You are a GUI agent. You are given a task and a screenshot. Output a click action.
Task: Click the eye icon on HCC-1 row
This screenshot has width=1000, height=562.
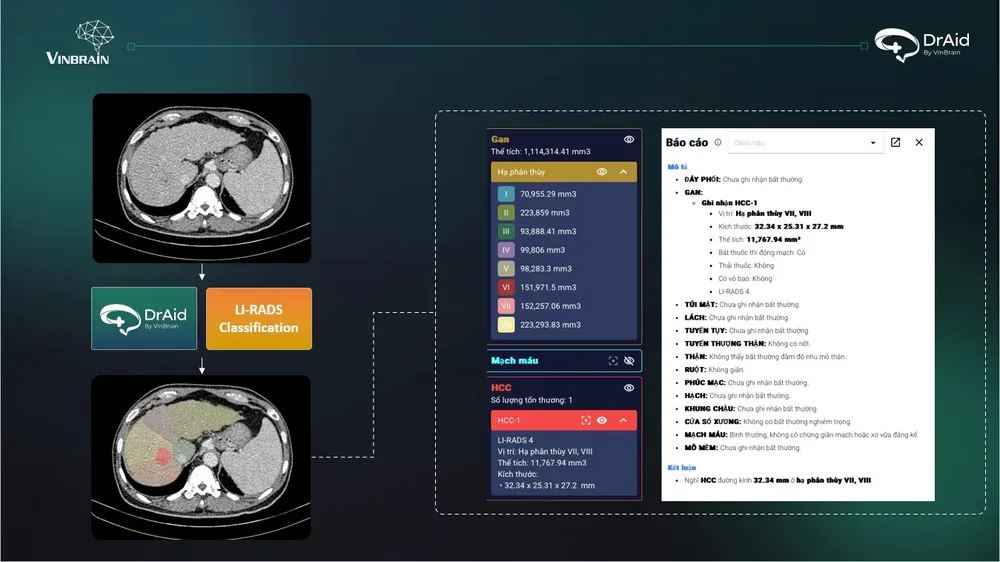[602, 421]
